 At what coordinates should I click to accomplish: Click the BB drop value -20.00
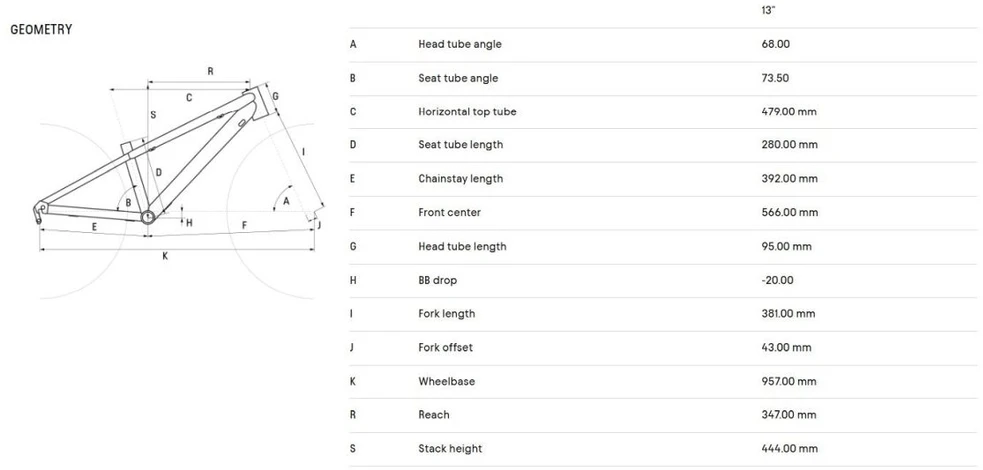pyautogui.click(x=777, y=280)
